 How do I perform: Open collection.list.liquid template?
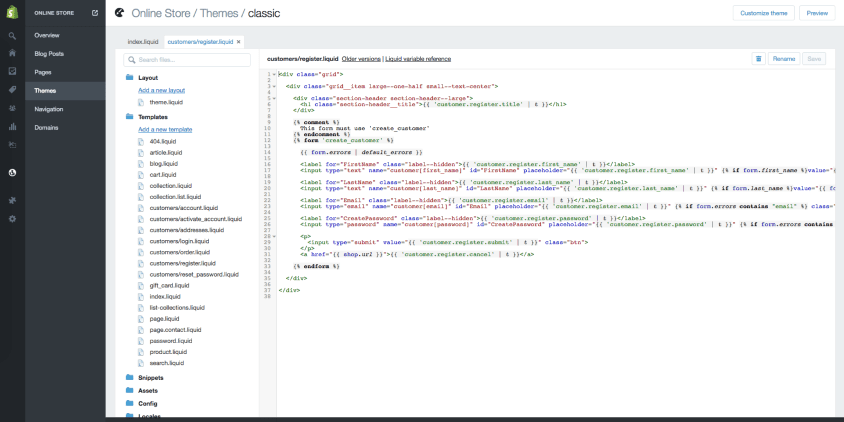175,197
